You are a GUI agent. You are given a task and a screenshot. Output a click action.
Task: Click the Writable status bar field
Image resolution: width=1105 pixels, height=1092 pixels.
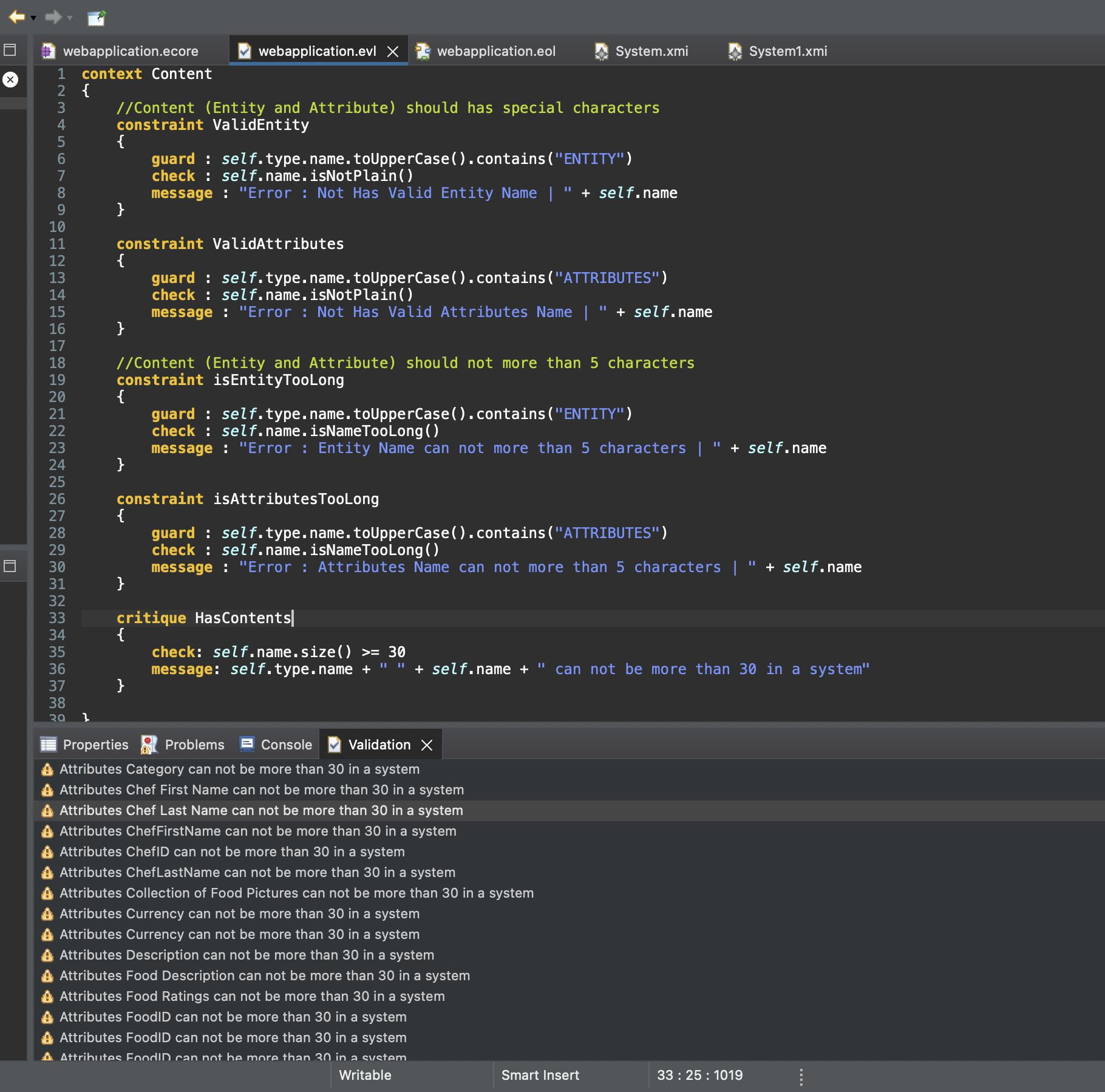[x=365, y=1075]
